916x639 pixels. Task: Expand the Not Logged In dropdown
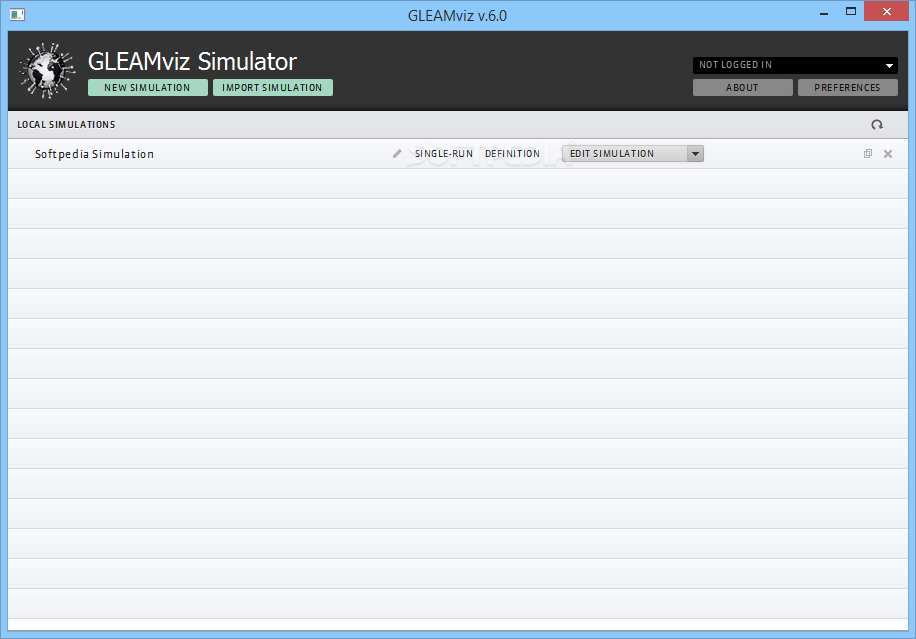coord(795,65)
